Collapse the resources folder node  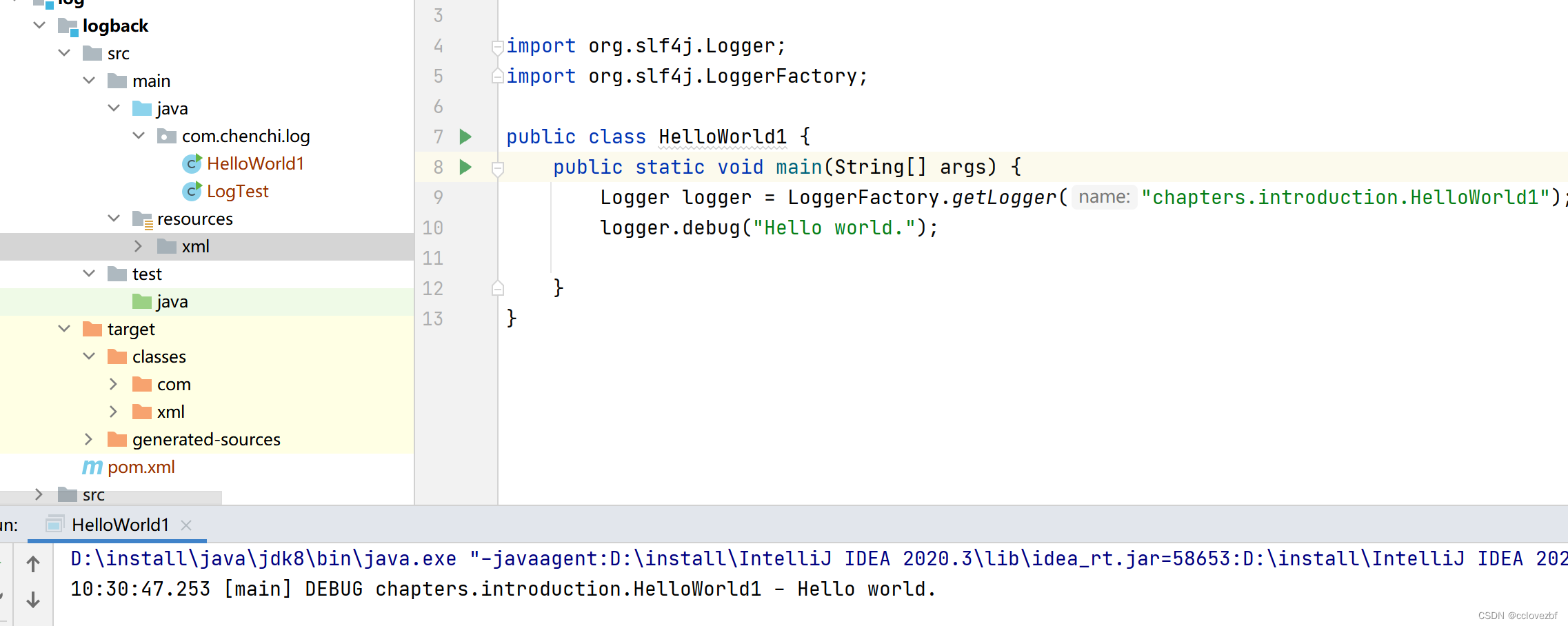114,219
